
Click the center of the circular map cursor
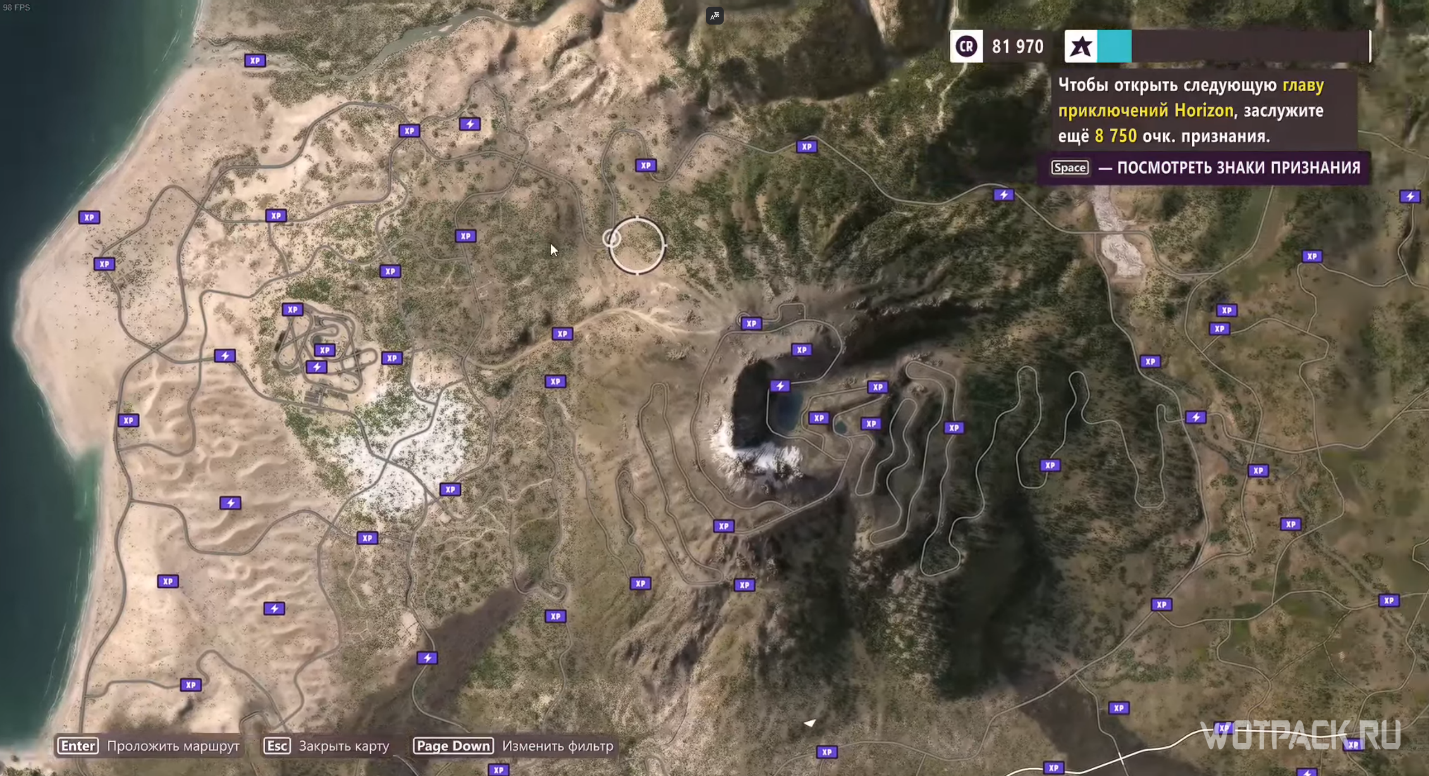pos(637,245)
